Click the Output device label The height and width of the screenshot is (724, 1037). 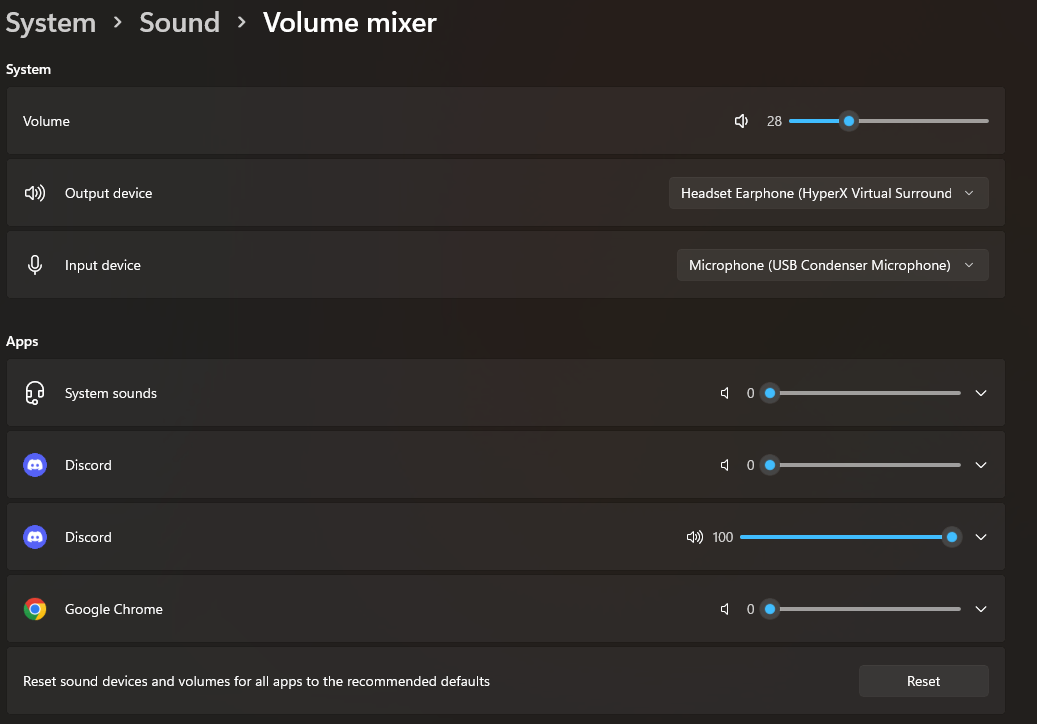[108, 194]
